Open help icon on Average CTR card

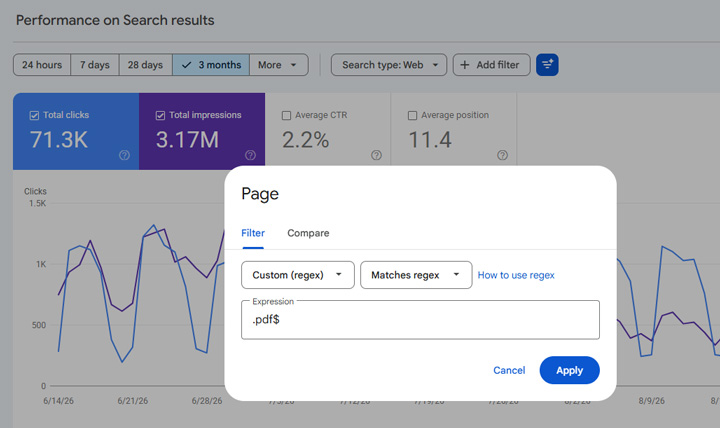pos(377,155)
